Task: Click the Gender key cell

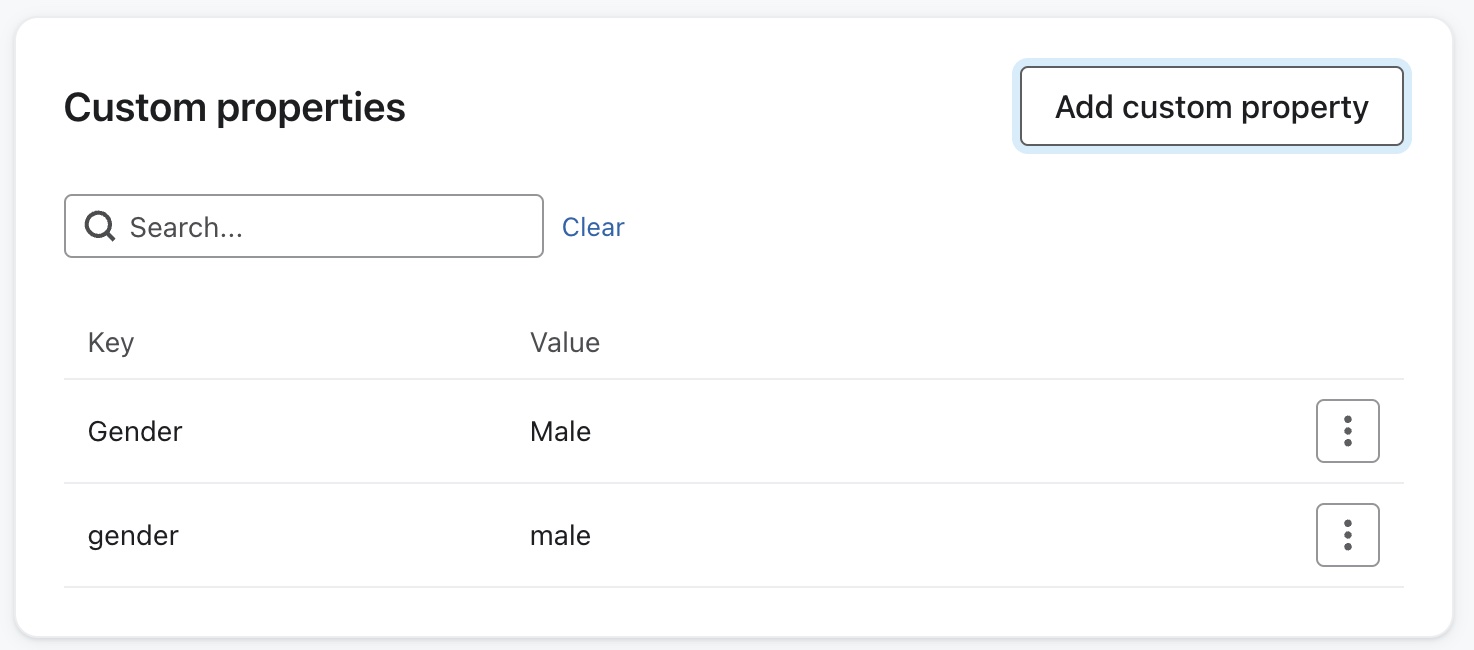Action: 134,431
